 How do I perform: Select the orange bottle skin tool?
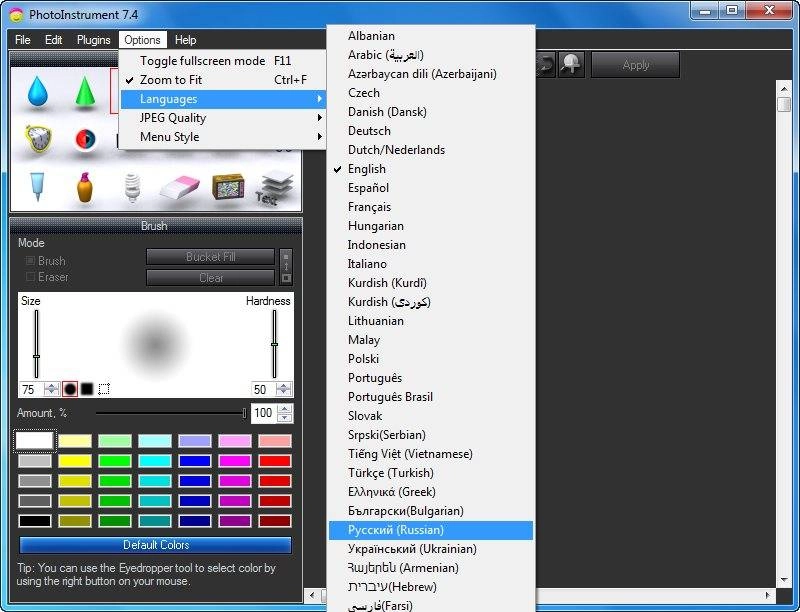coord(85,187)
